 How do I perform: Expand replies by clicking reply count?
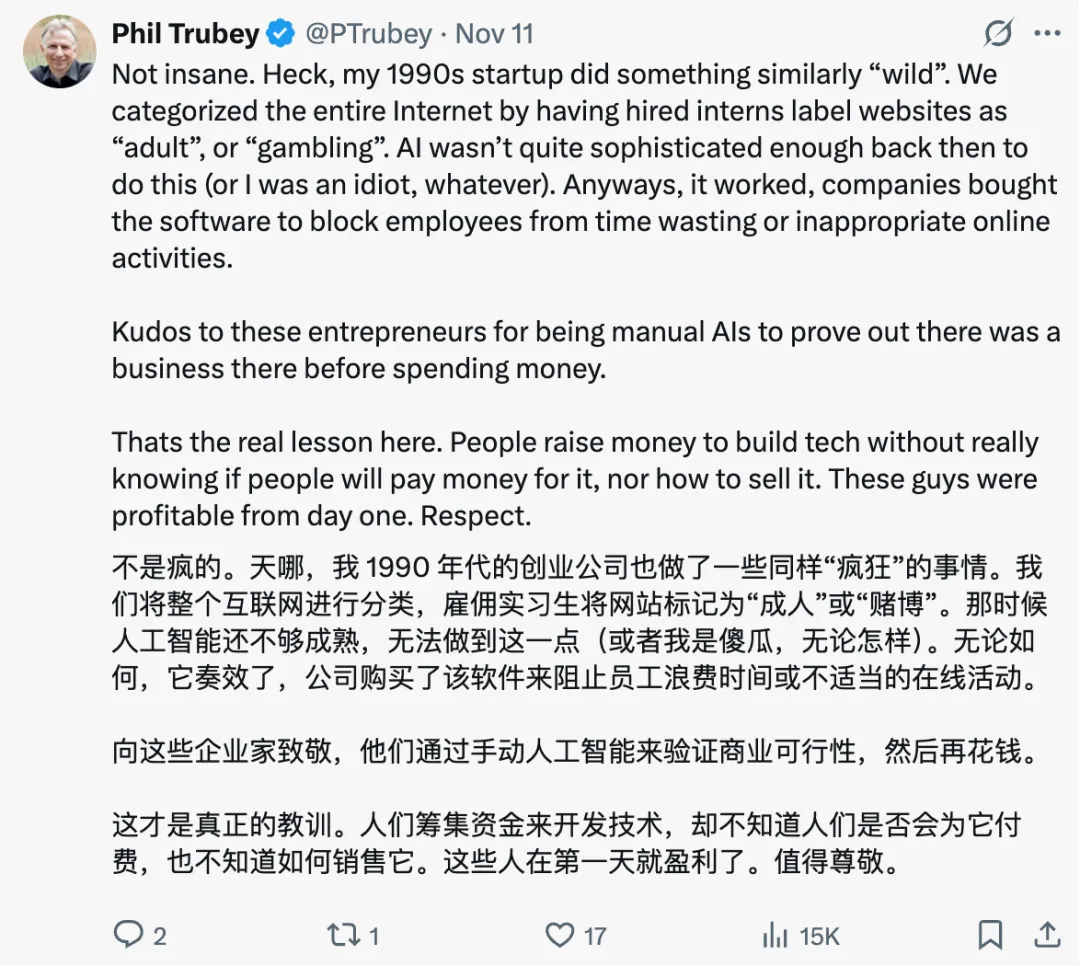[x=158, y=935]
